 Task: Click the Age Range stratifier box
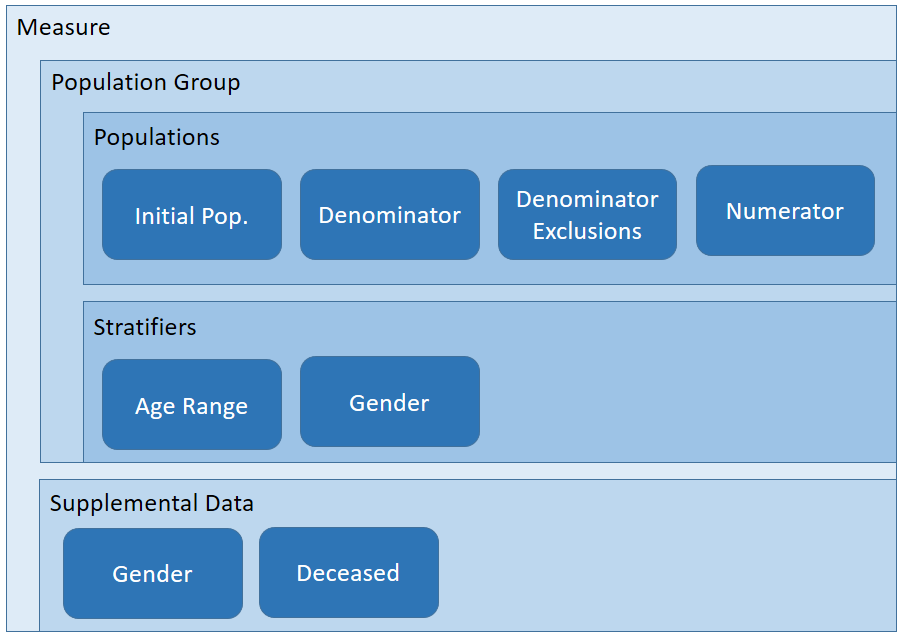pos(191,405)
